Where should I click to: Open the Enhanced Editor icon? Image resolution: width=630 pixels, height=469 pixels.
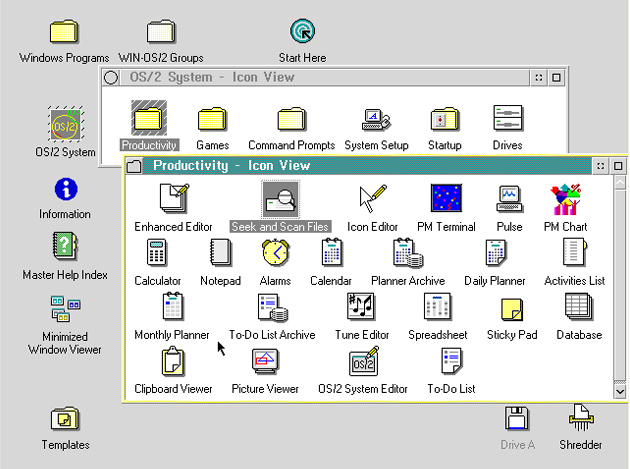pyautogui.click(x=174, y=198)
